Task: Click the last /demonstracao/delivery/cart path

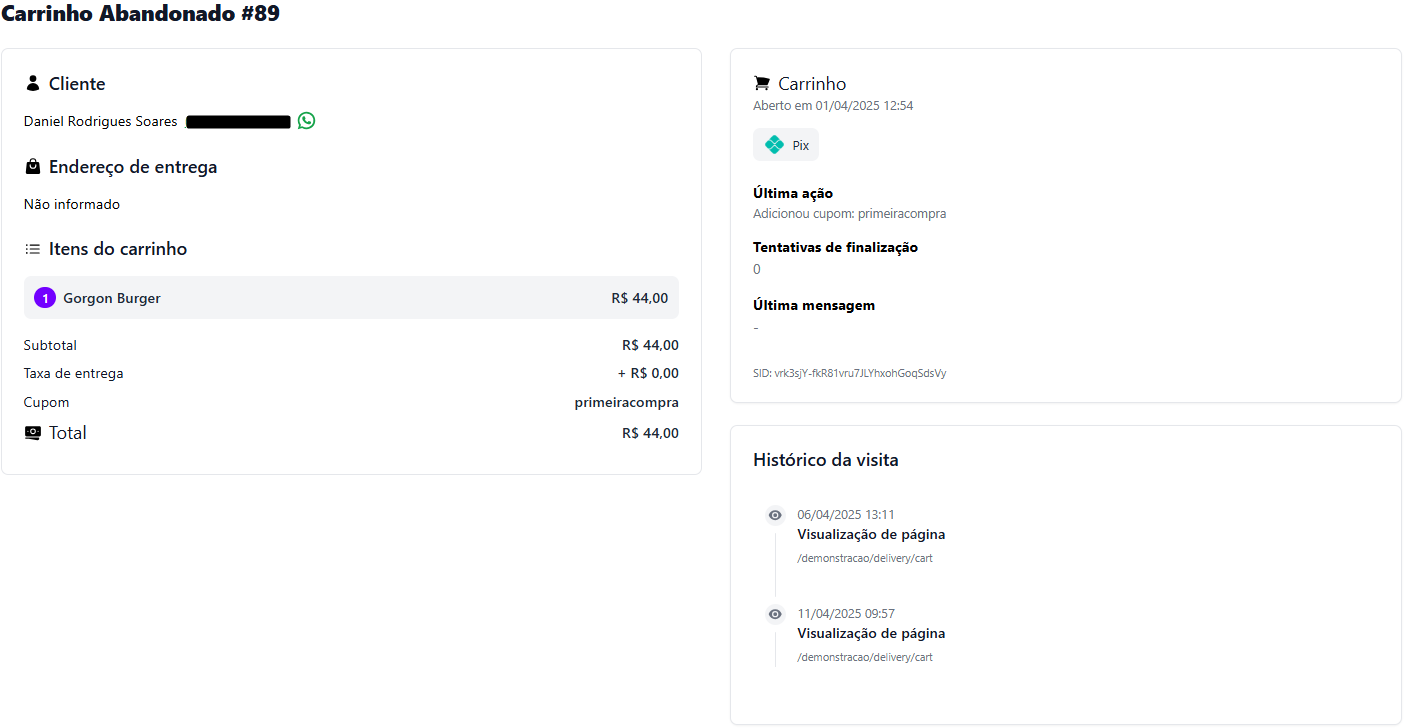Action: click(864, 657)
